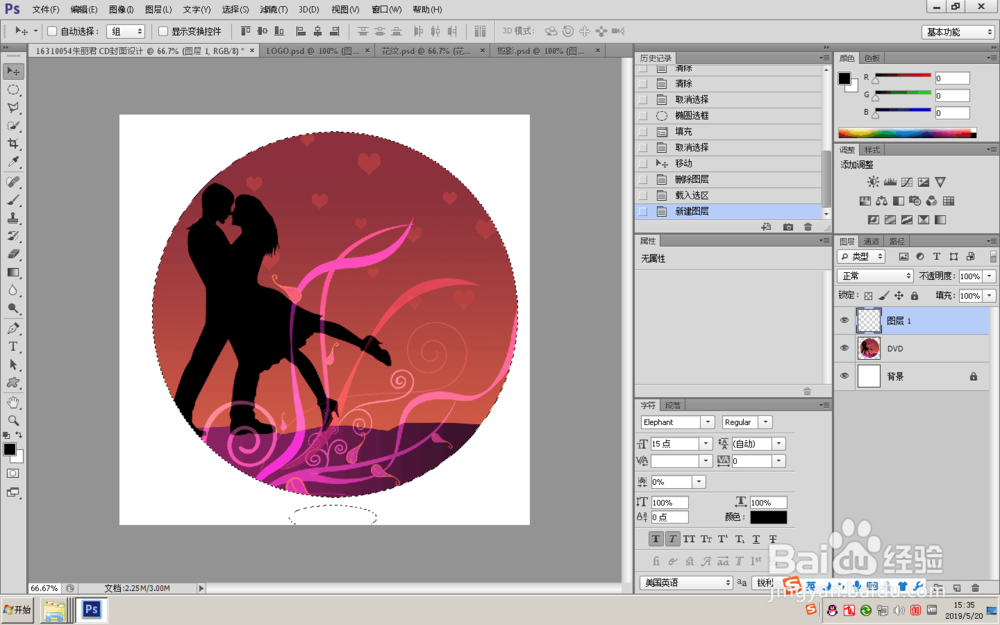Select the Brush tool
This screenshot has width=1000, height=625.
click(13, 200)
